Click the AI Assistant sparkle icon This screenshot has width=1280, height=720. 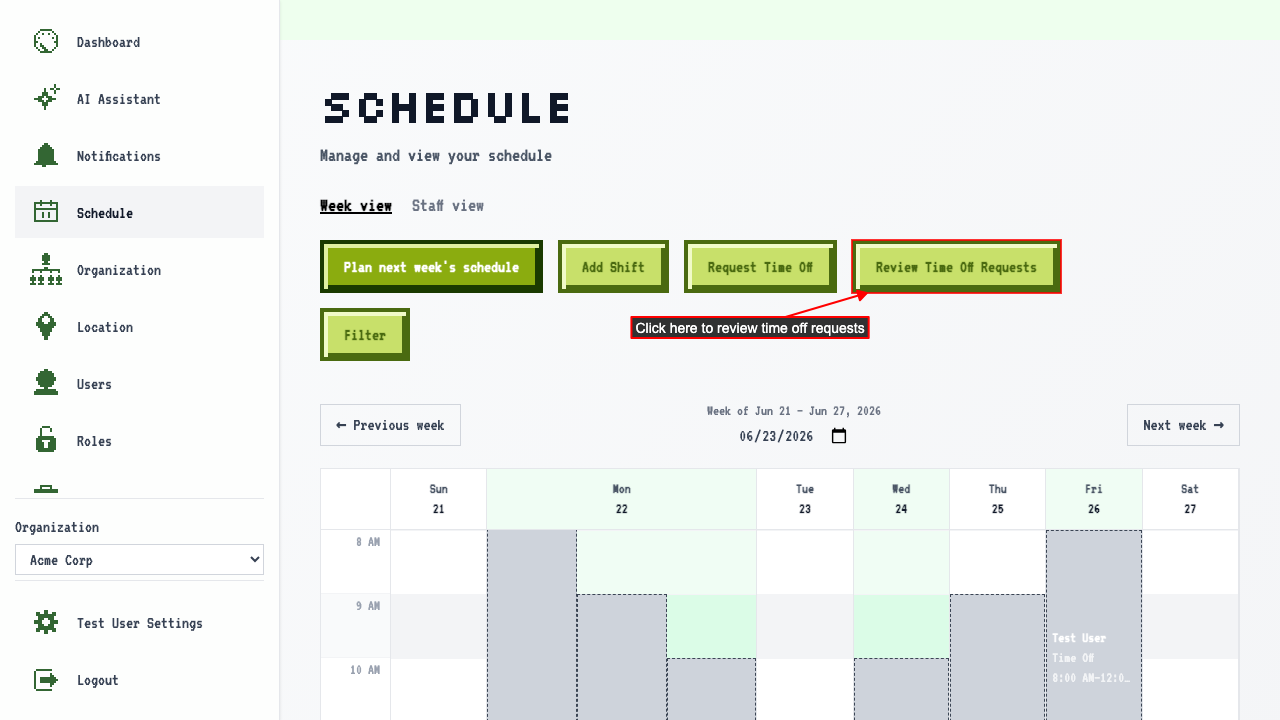(x=46, y=99)
